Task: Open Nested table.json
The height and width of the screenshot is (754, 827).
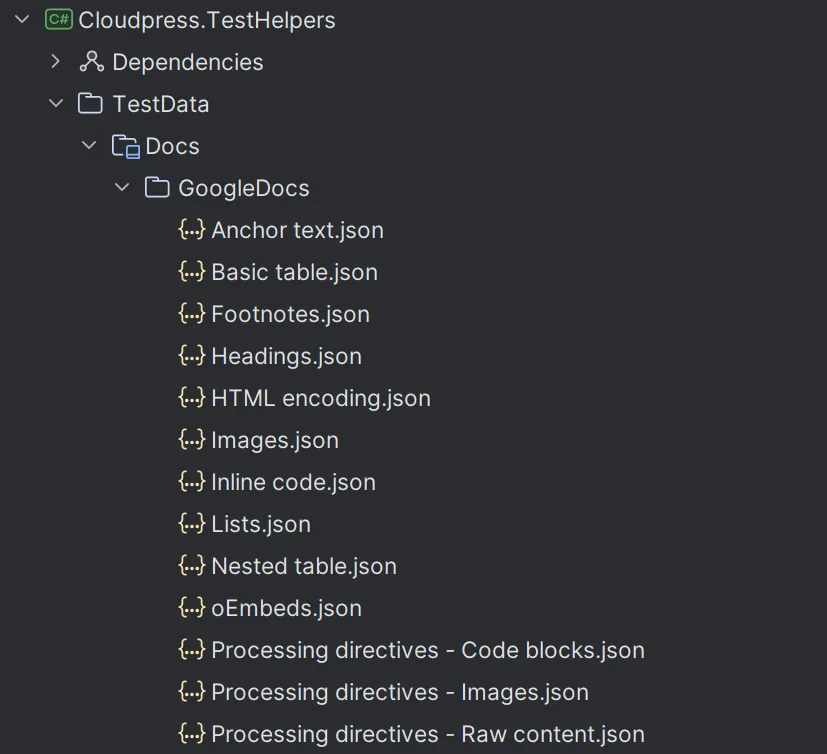Action: (x=303, y=566)
